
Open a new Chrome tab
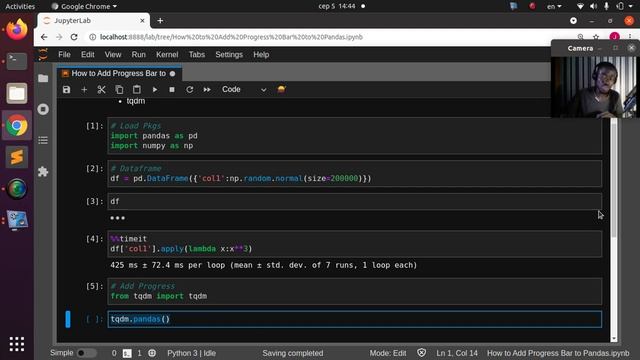point(160,21)
